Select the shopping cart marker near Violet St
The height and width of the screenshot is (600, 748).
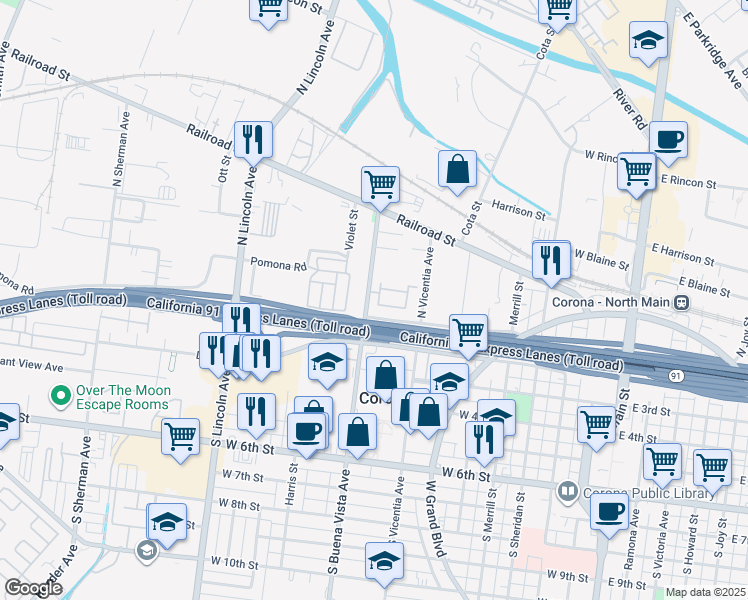tap(380, 184)
